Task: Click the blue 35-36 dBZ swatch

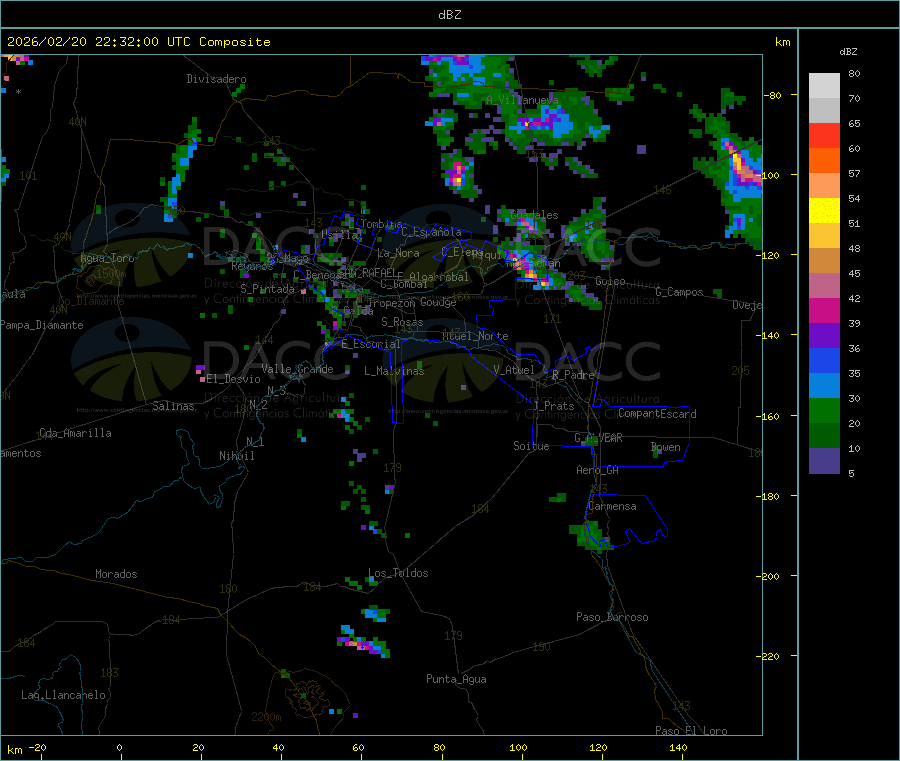Action: click(824, 360)
